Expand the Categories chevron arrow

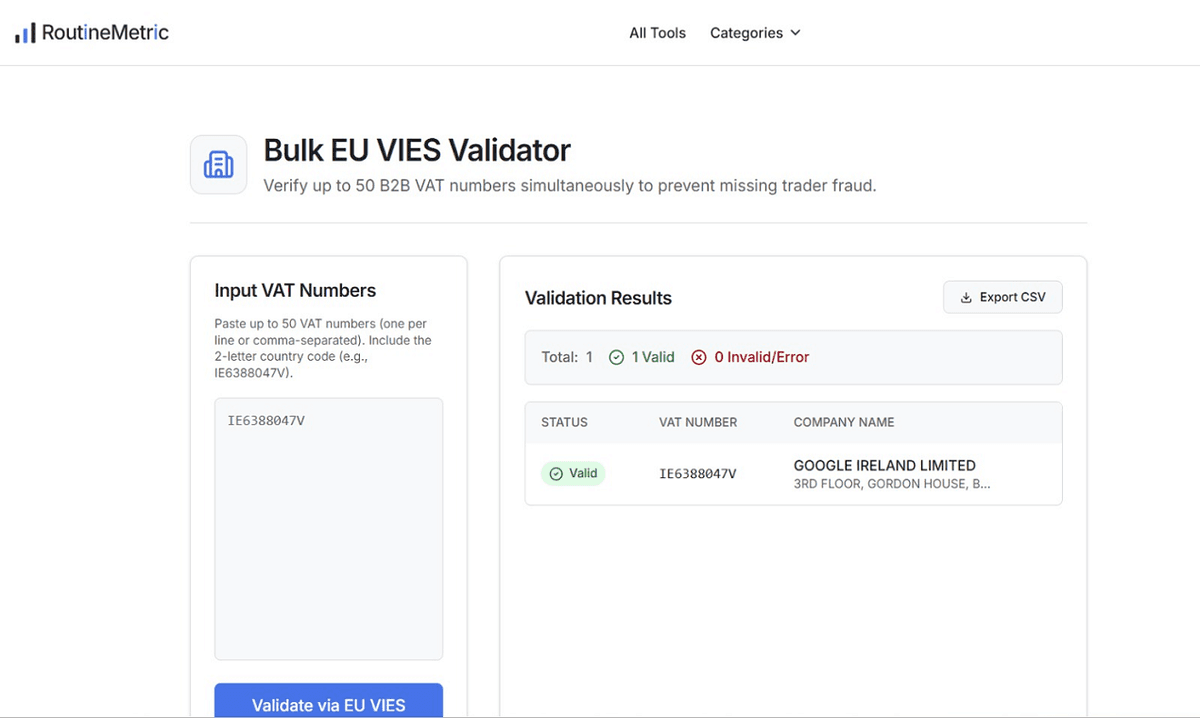pyautogui.click(x=795, y=33)
